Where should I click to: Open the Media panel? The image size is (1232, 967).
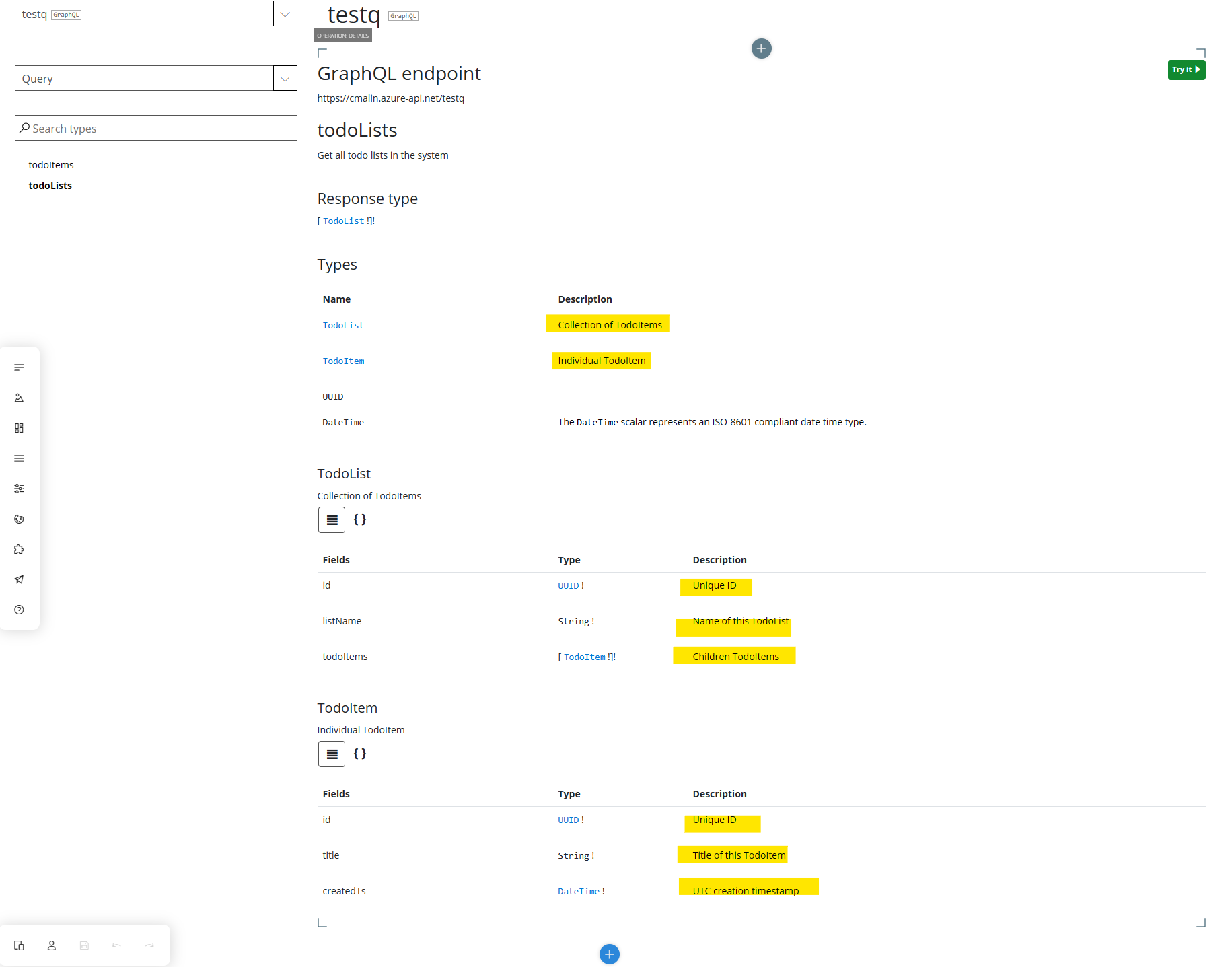point(19,398)
